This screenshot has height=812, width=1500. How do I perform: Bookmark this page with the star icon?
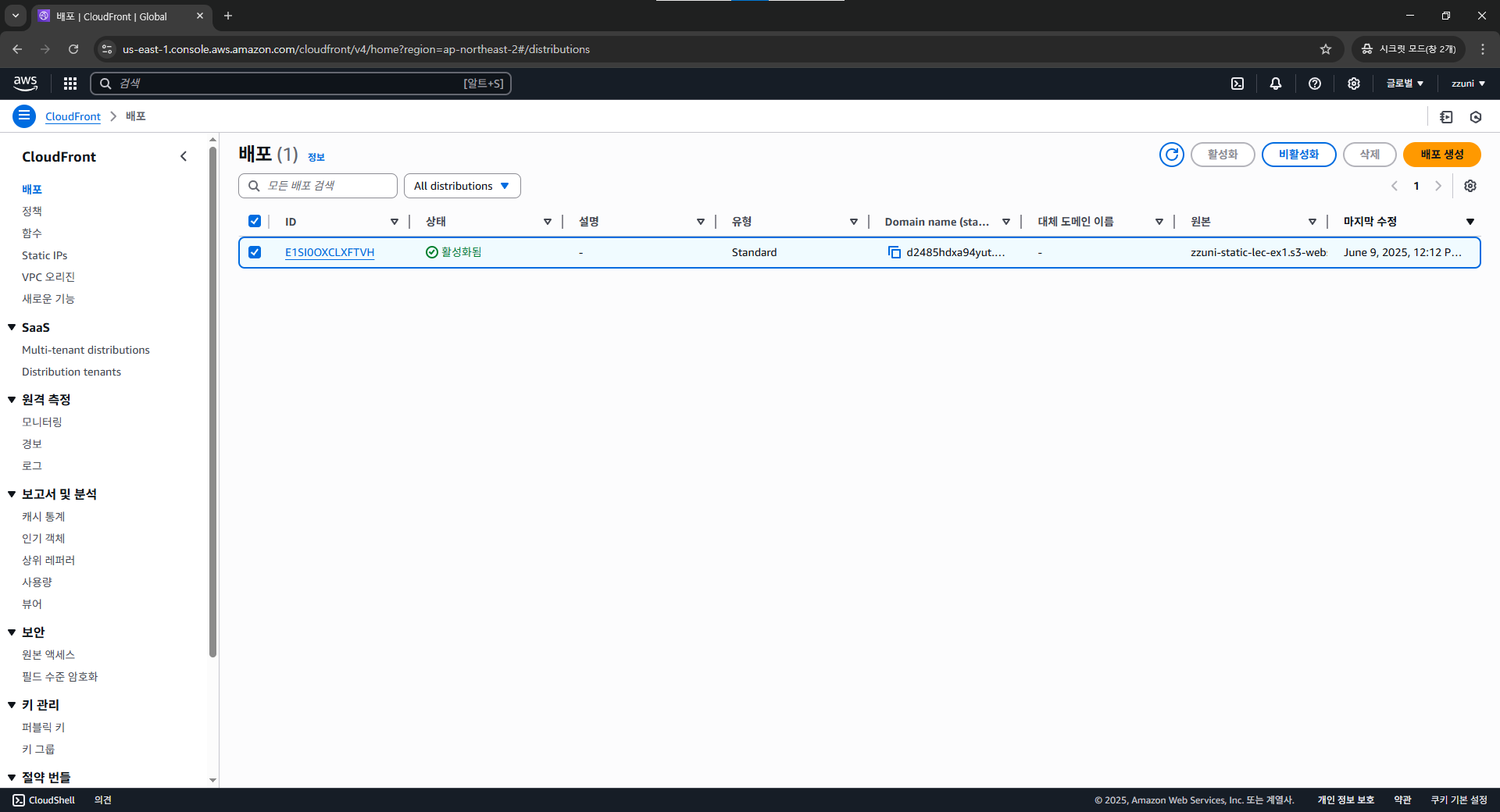coord(1326,49)
